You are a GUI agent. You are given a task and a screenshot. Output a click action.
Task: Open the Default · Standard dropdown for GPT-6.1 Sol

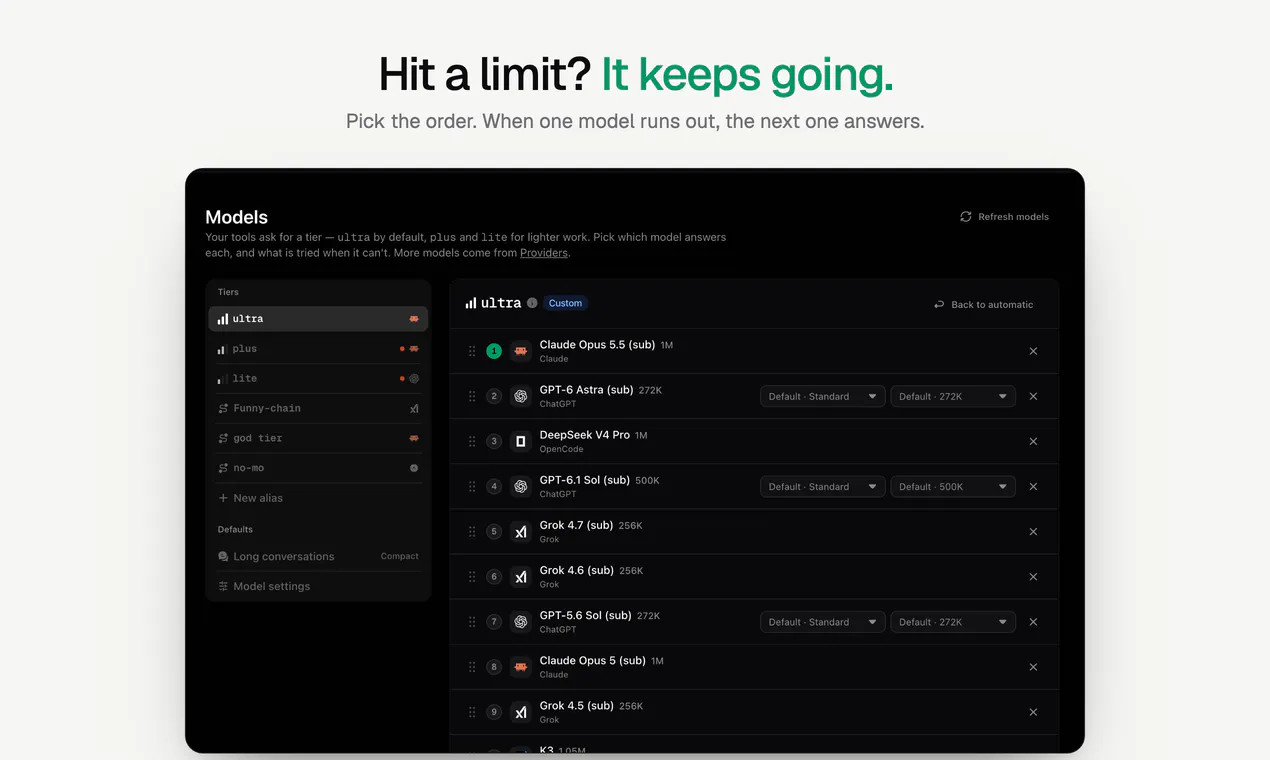click(822, 487)
